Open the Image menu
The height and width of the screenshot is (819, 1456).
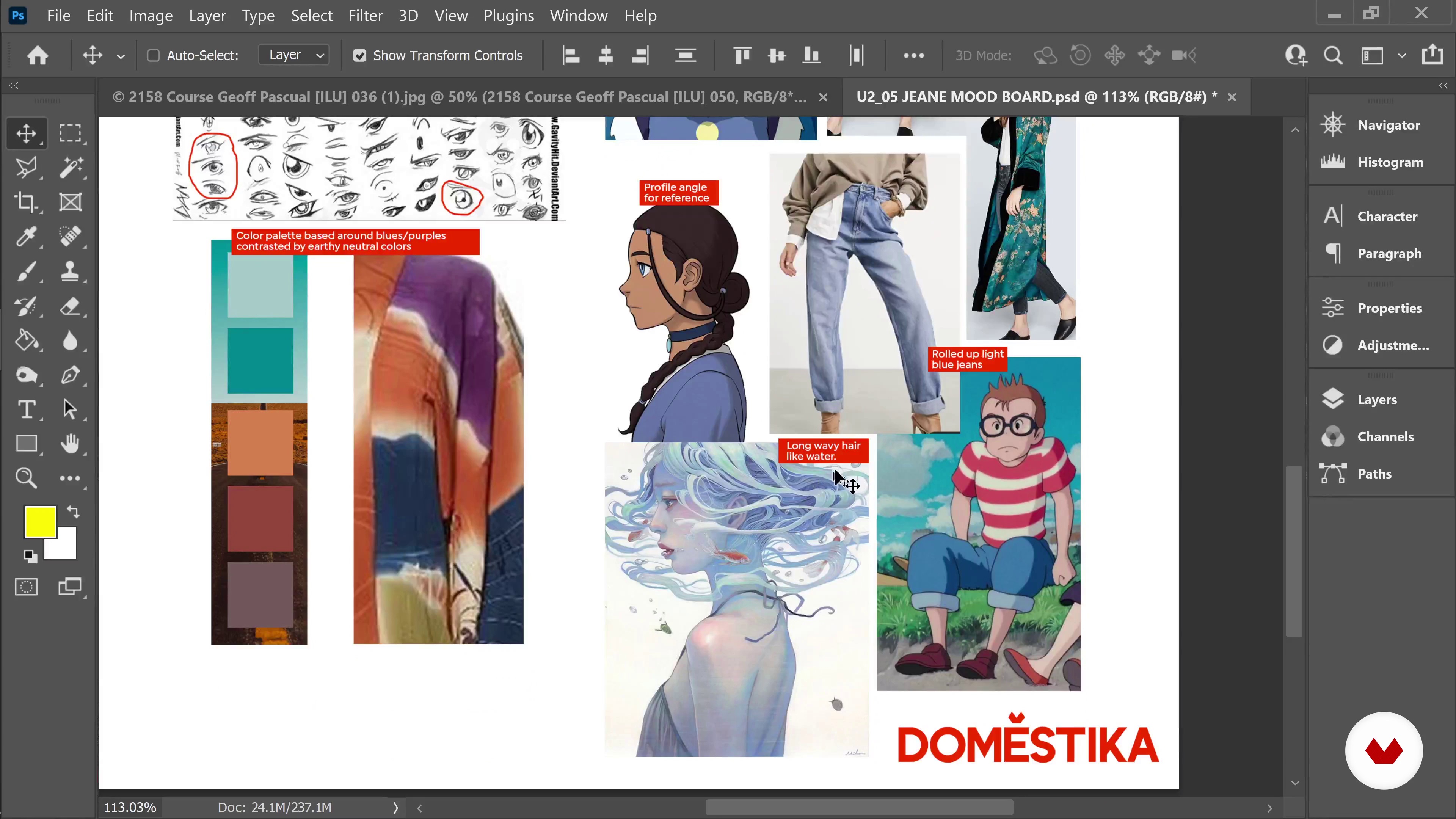point(151,16)
